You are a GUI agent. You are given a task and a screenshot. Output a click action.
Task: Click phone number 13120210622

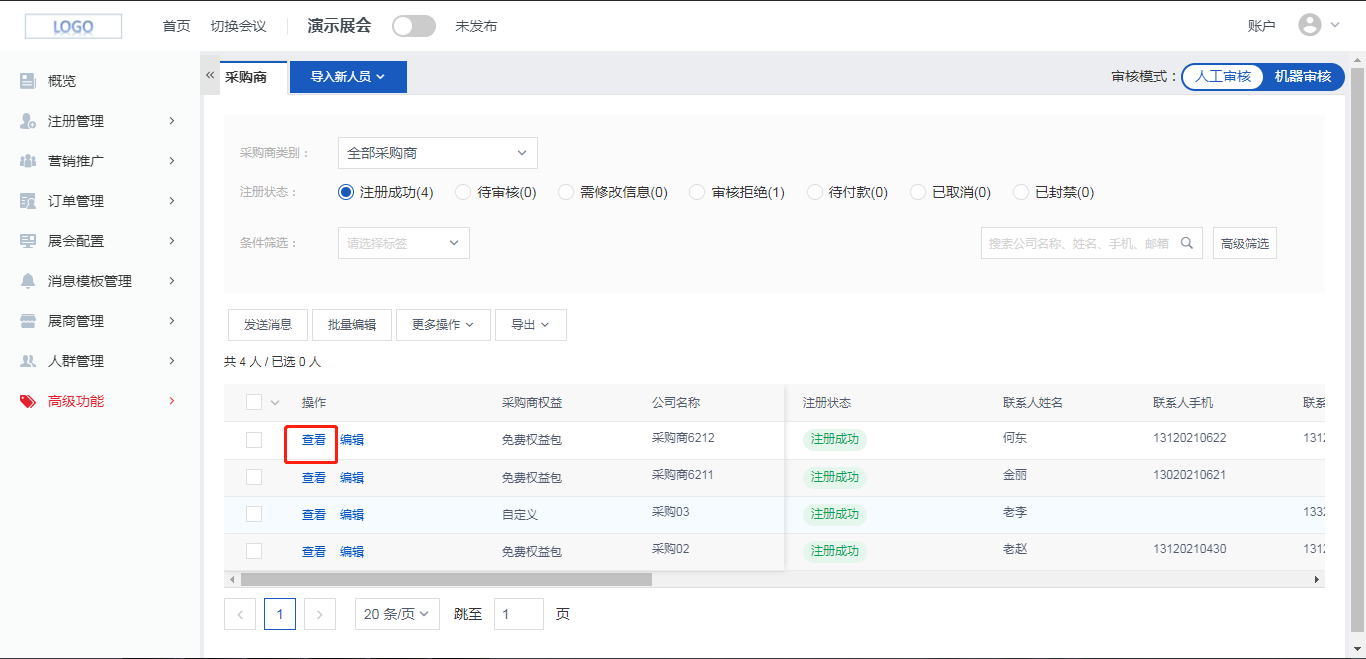[1189, 438]
